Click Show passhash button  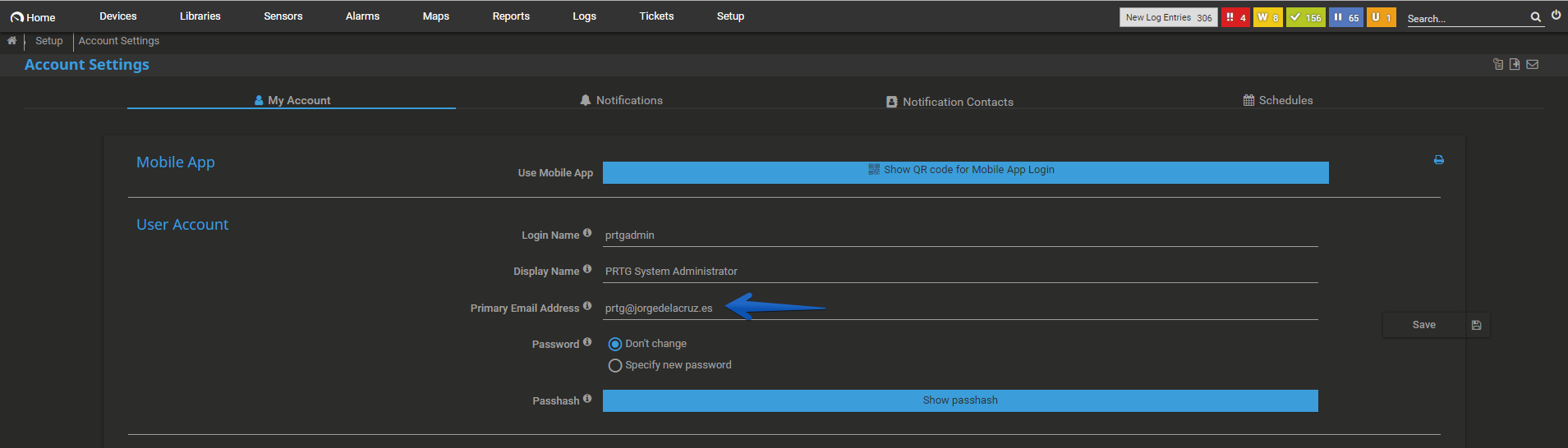coord(960,400)
